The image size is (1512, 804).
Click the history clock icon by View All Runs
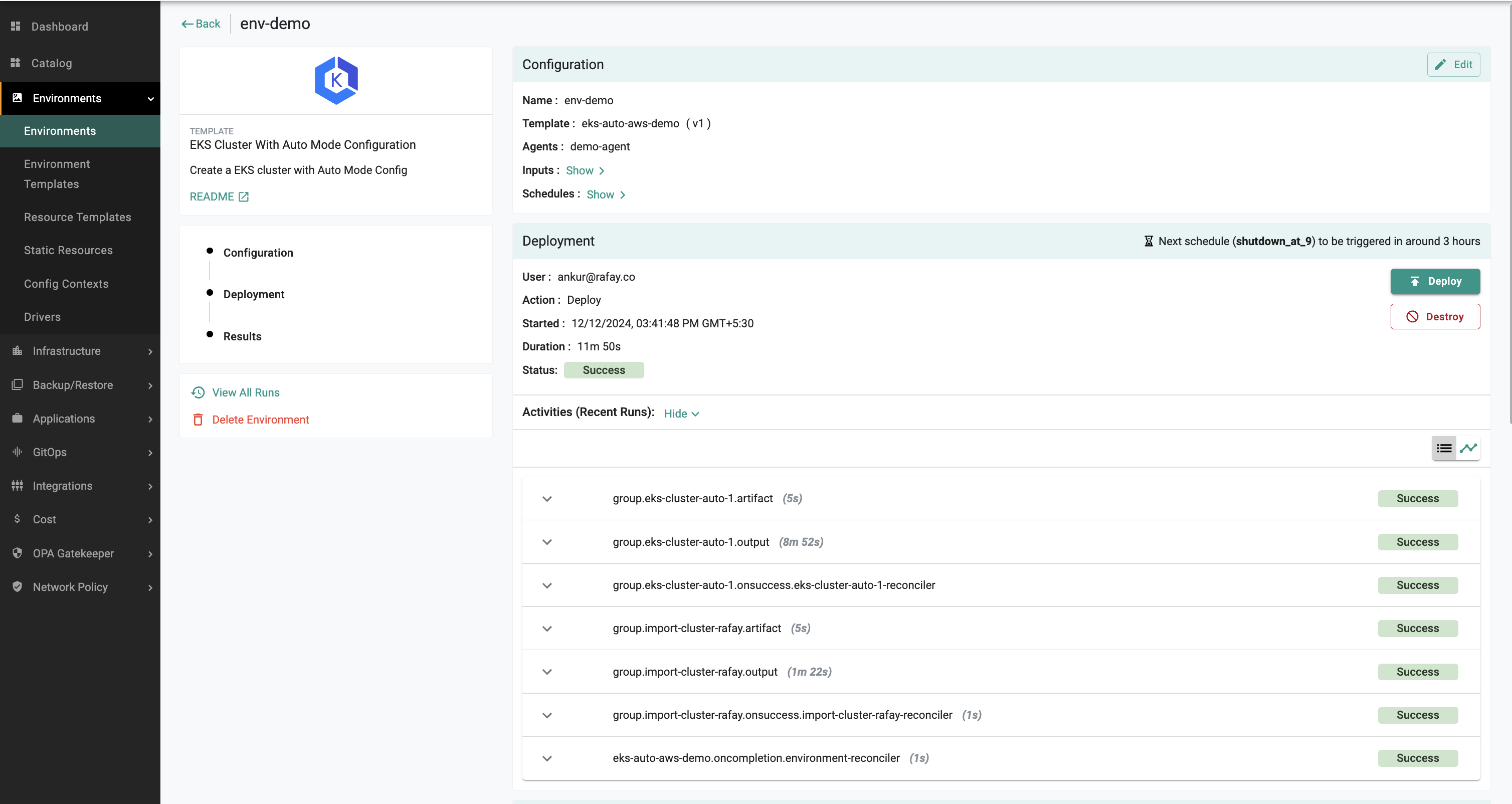(x=199, y=392)
